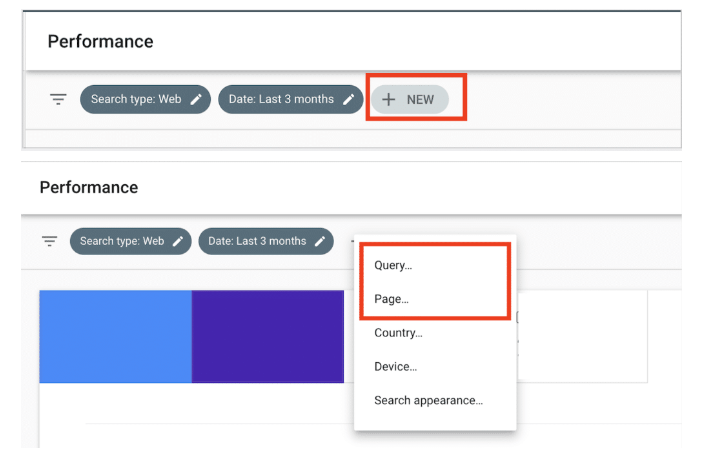Viewport: 715px width, 455px height.
Task: Click the filter lines icon in top Performance panel
Action: (x=58, y=99)
